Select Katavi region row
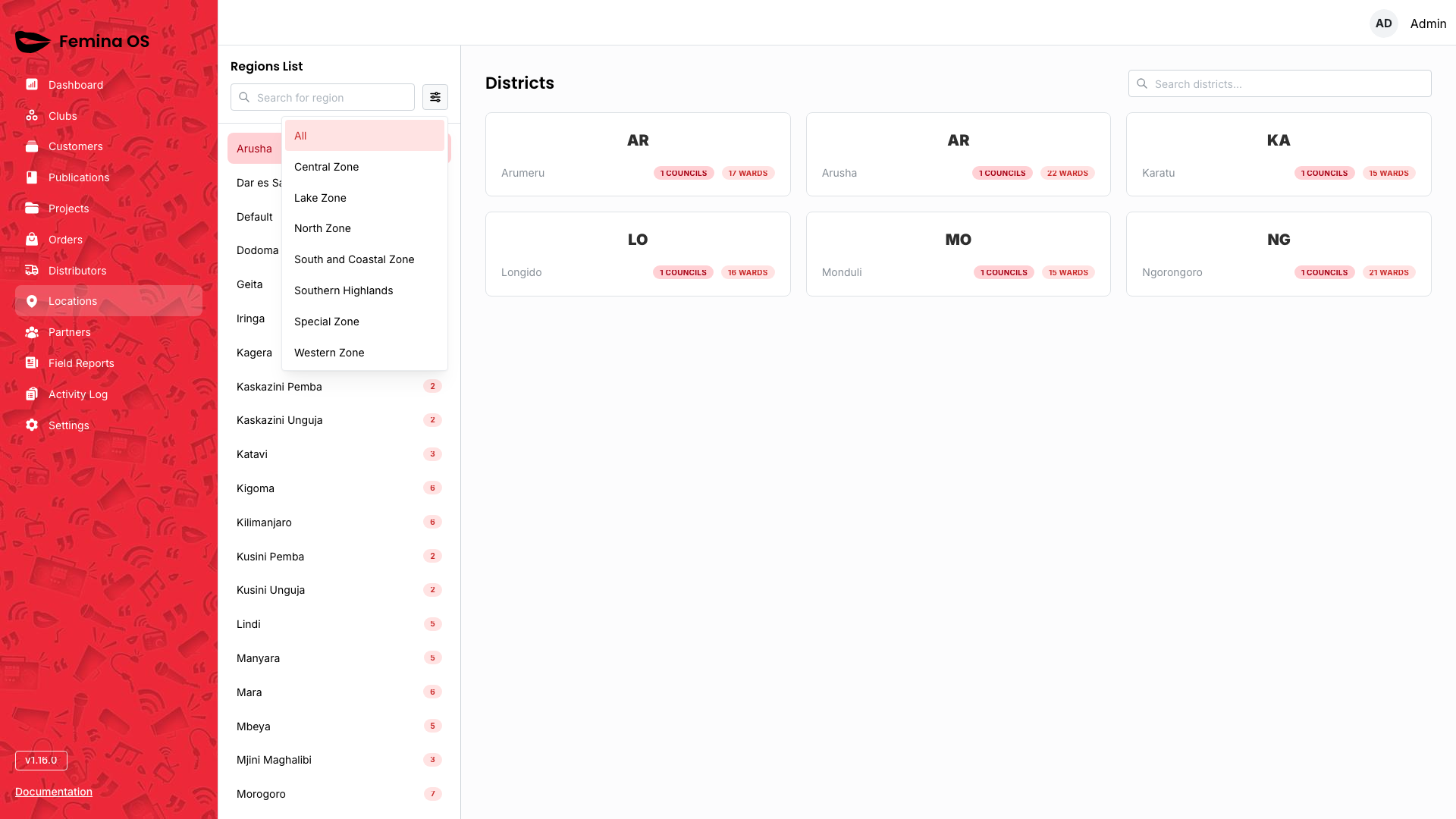Image resolution: width=1456 pixels, height=819 pixels. pos(339,454)
